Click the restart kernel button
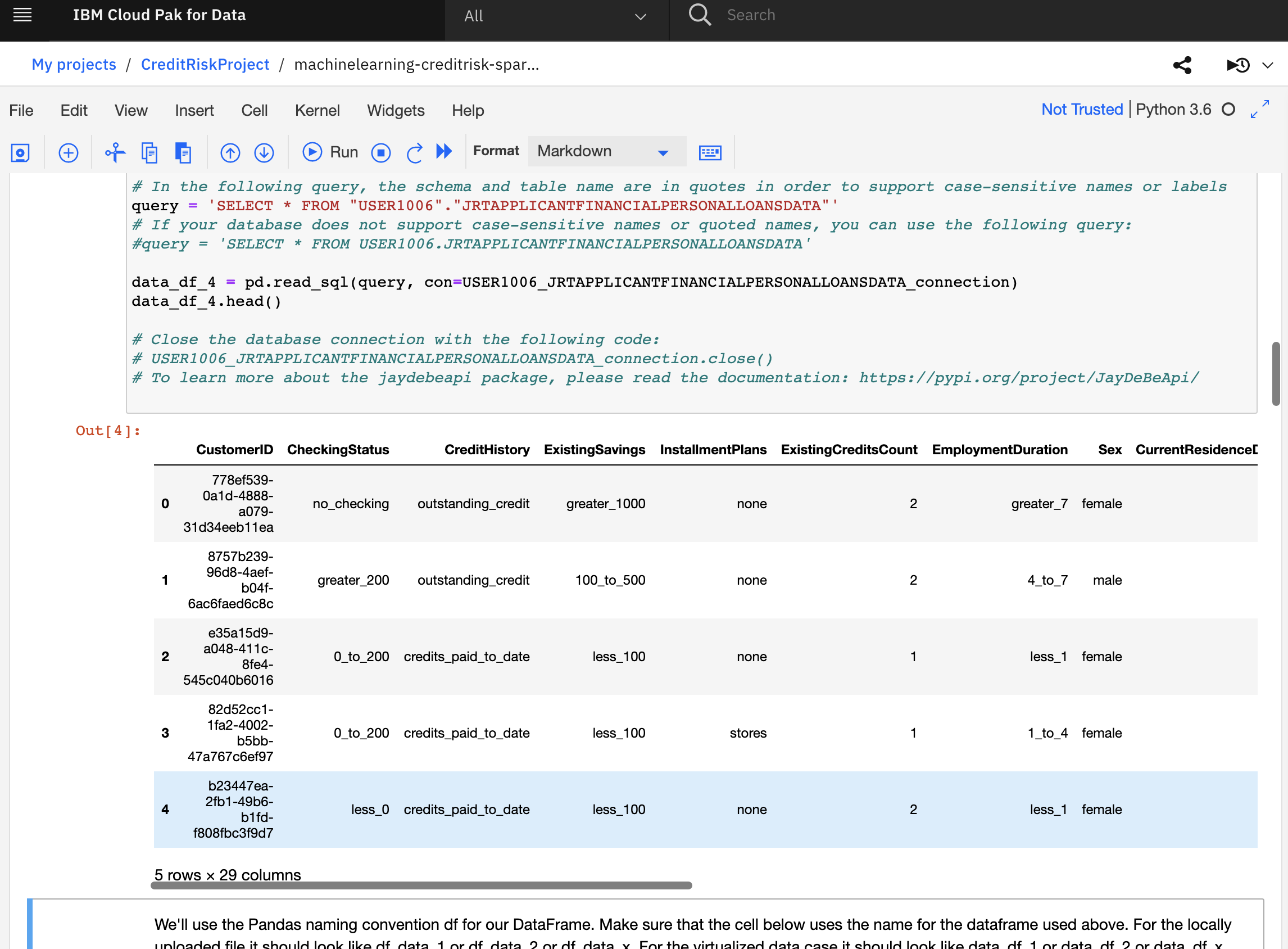Screen dimensions: 1288x949 (413, 152)
